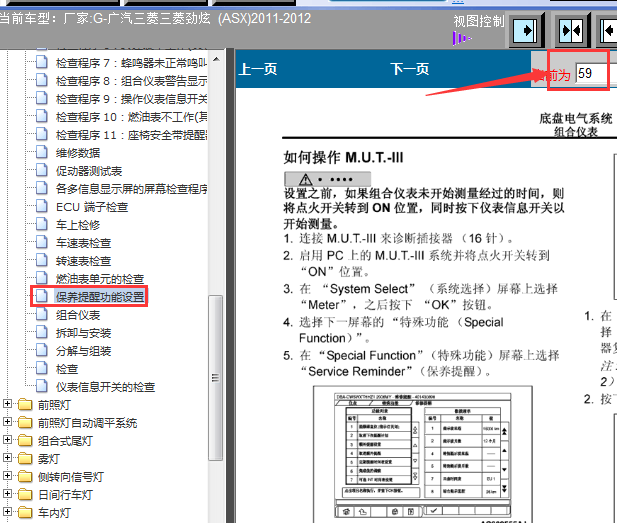The width and height of the screenshot is (617, 523).
Task: Expand the 车内灯 folder
Action: pyautogui.click(x=7, y=512)
